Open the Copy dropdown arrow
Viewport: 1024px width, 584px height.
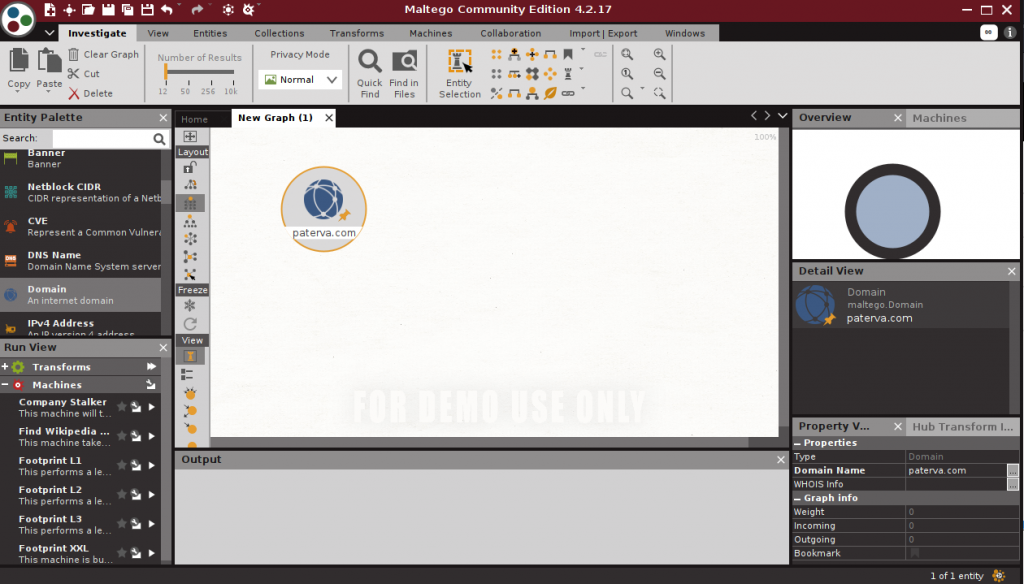(x=18, y=92)
